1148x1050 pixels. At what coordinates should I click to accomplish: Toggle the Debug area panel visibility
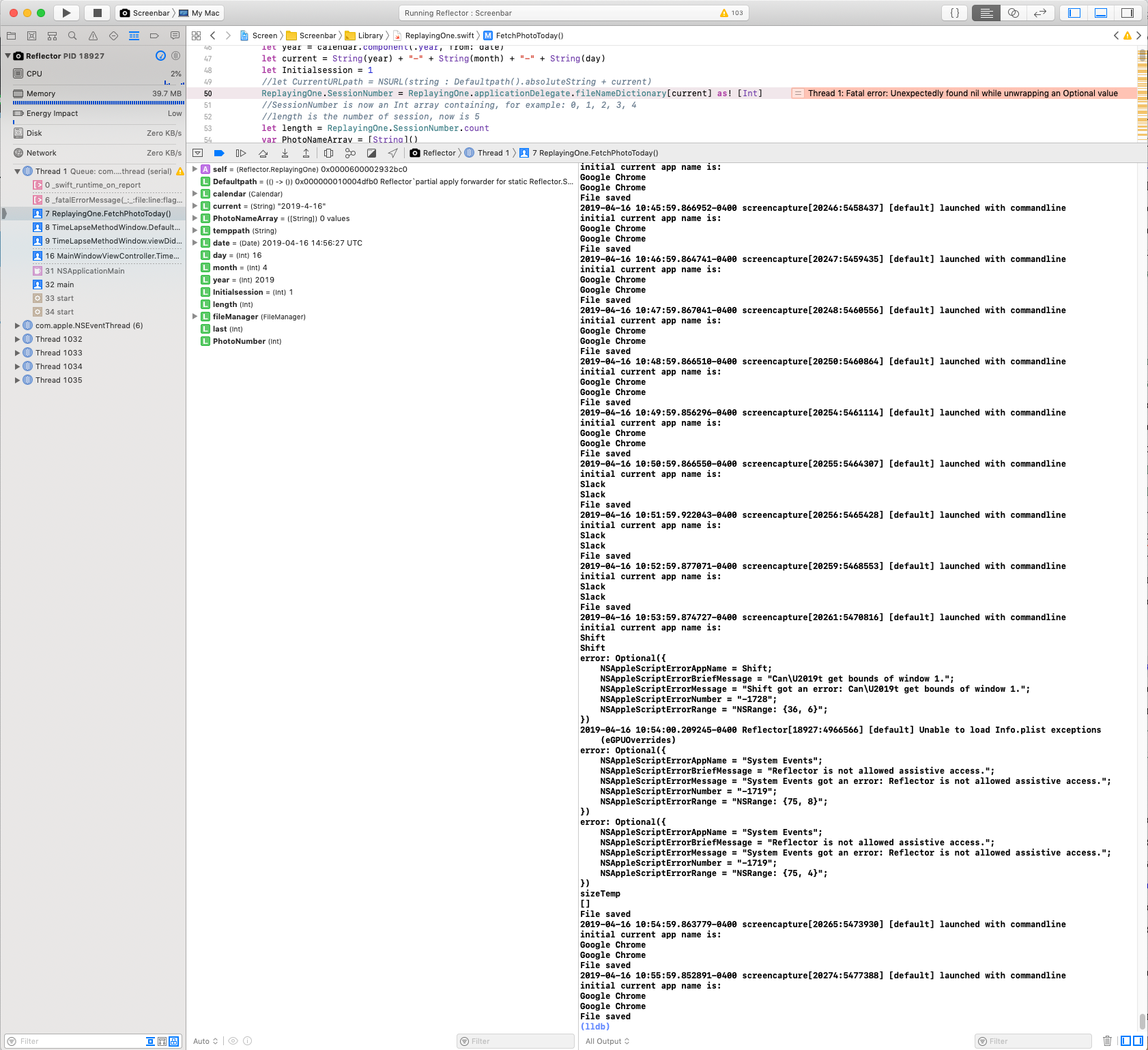pyautogui.click(x=1101, y=13)
